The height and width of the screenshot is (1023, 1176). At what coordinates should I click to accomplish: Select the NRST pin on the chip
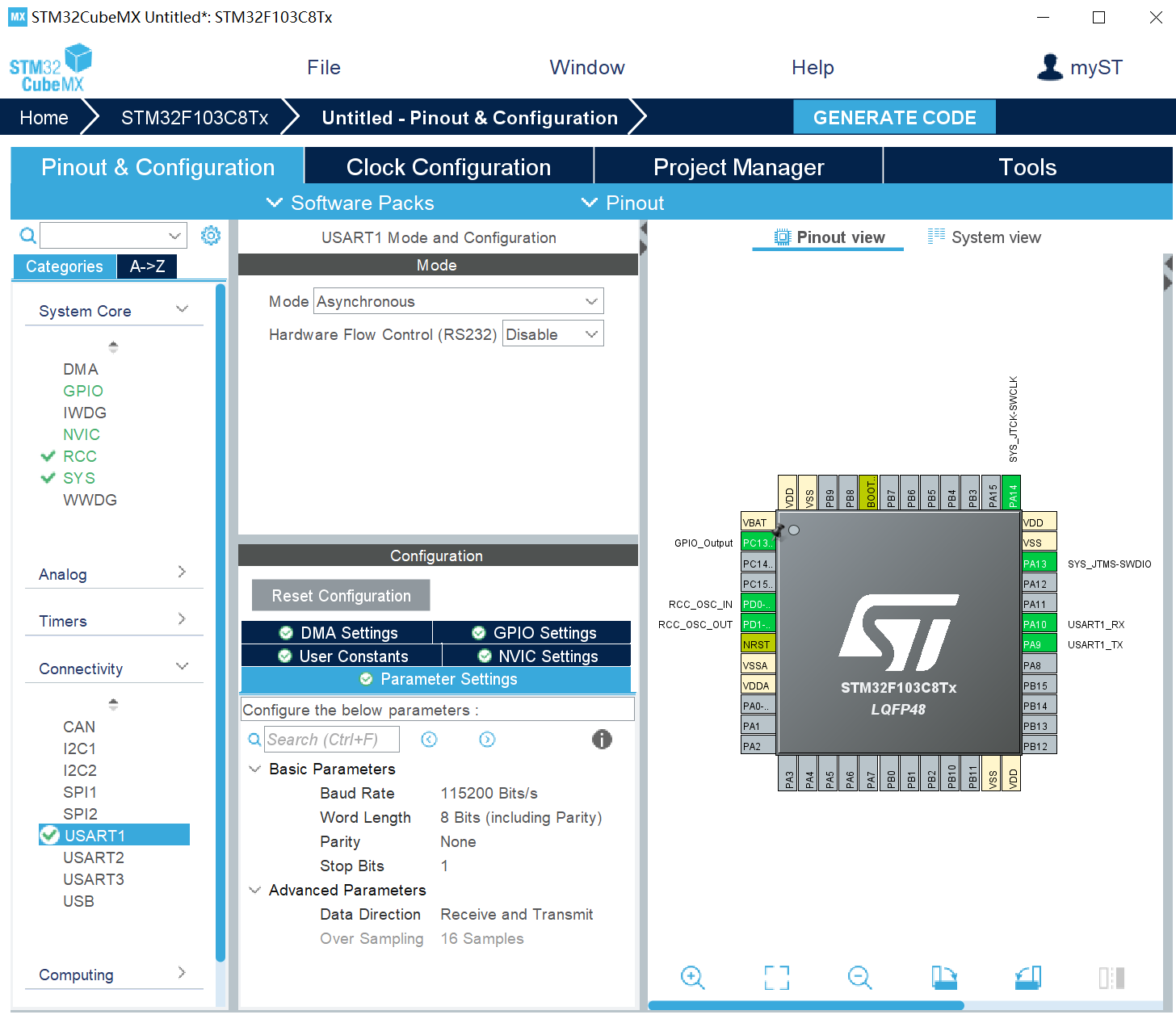point(758,644)
